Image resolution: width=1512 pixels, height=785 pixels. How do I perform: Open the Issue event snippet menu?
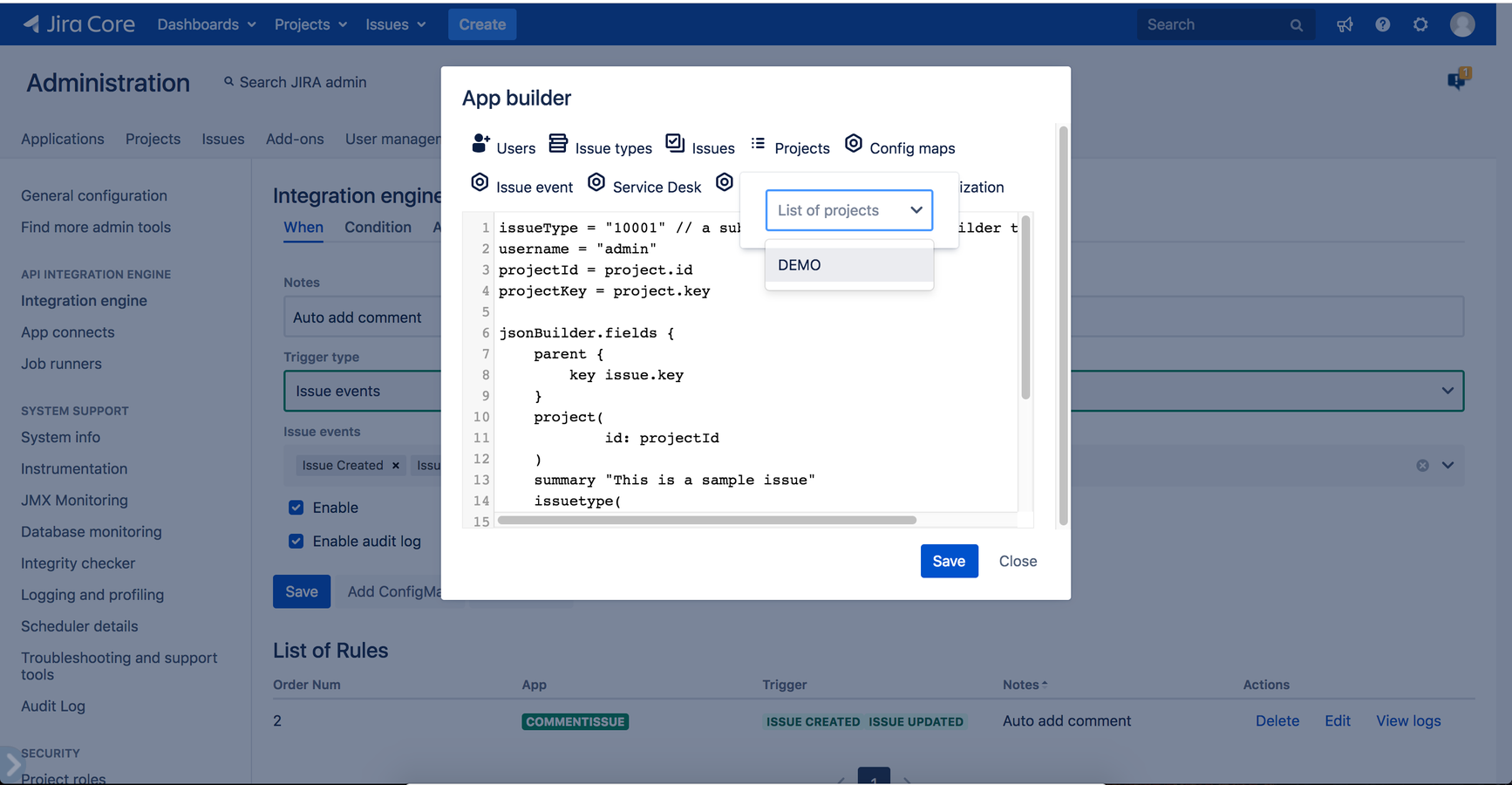click(x=521, y=185)
